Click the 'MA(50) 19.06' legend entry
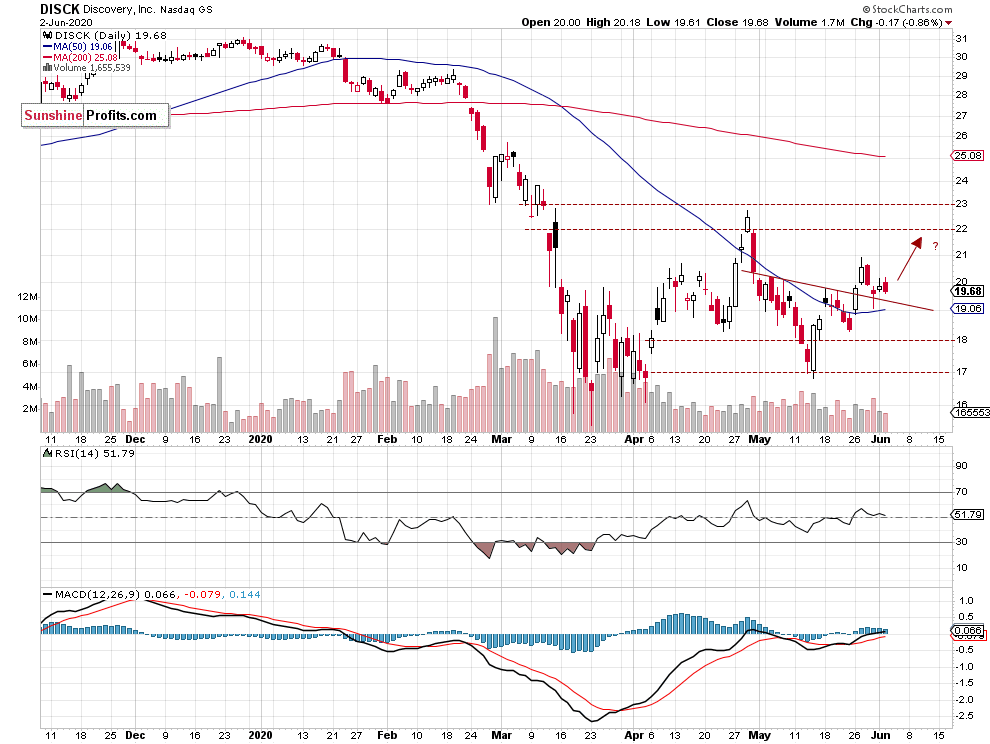 click(83, 47)
